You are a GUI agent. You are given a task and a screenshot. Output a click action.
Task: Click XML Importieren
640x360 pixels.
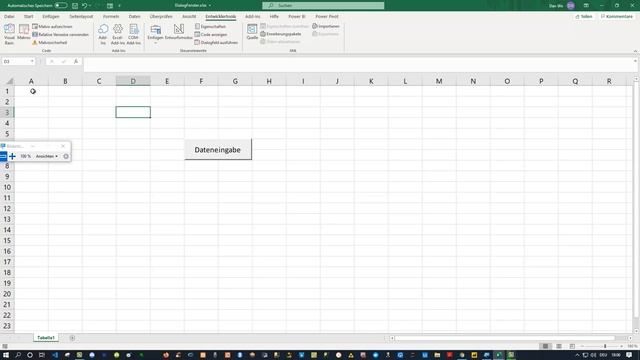[x=326, y=26]
